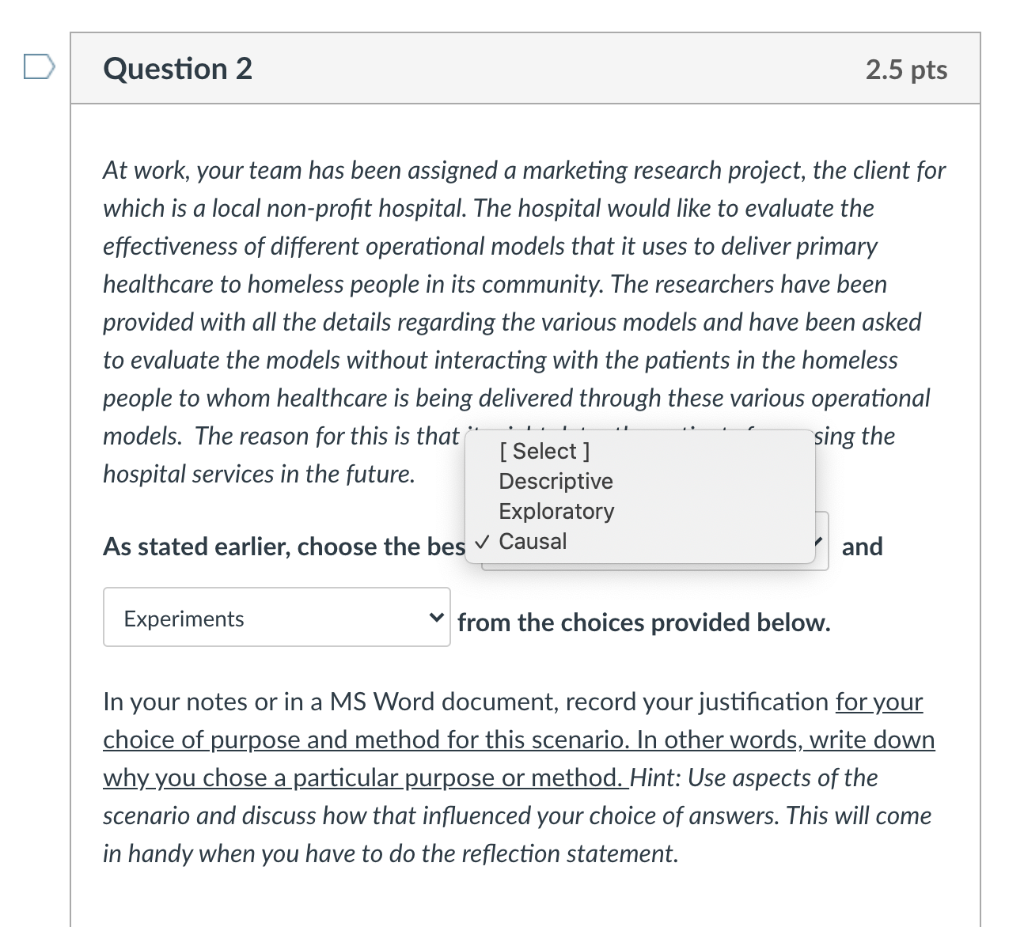Pick "Exploratory" from the dropdown options
Viewport: 1024px width, 927px height.
click(x=558, y=511)
